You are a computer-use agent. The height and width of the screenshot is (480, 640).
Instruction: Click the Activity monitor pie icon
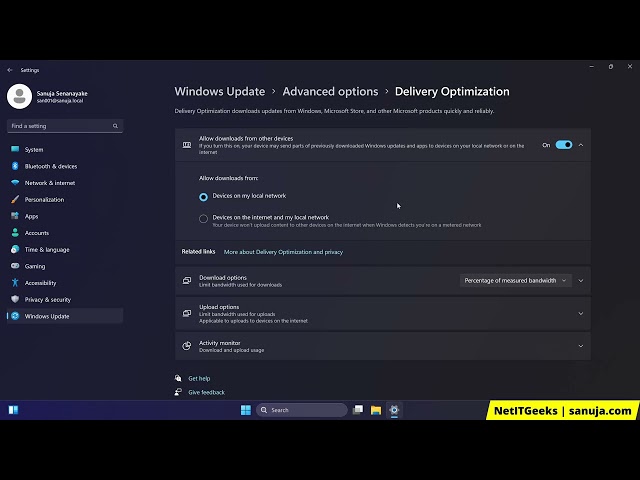(x=187, y=346)
